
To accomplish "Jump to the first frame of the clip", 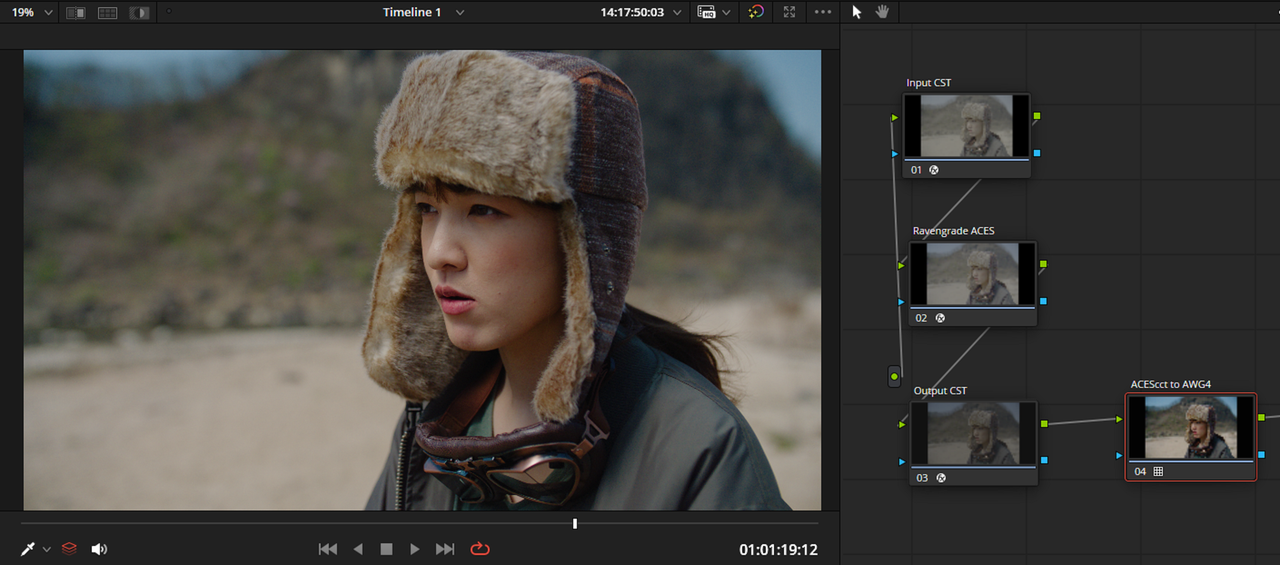I will click(x=327, y=549).
